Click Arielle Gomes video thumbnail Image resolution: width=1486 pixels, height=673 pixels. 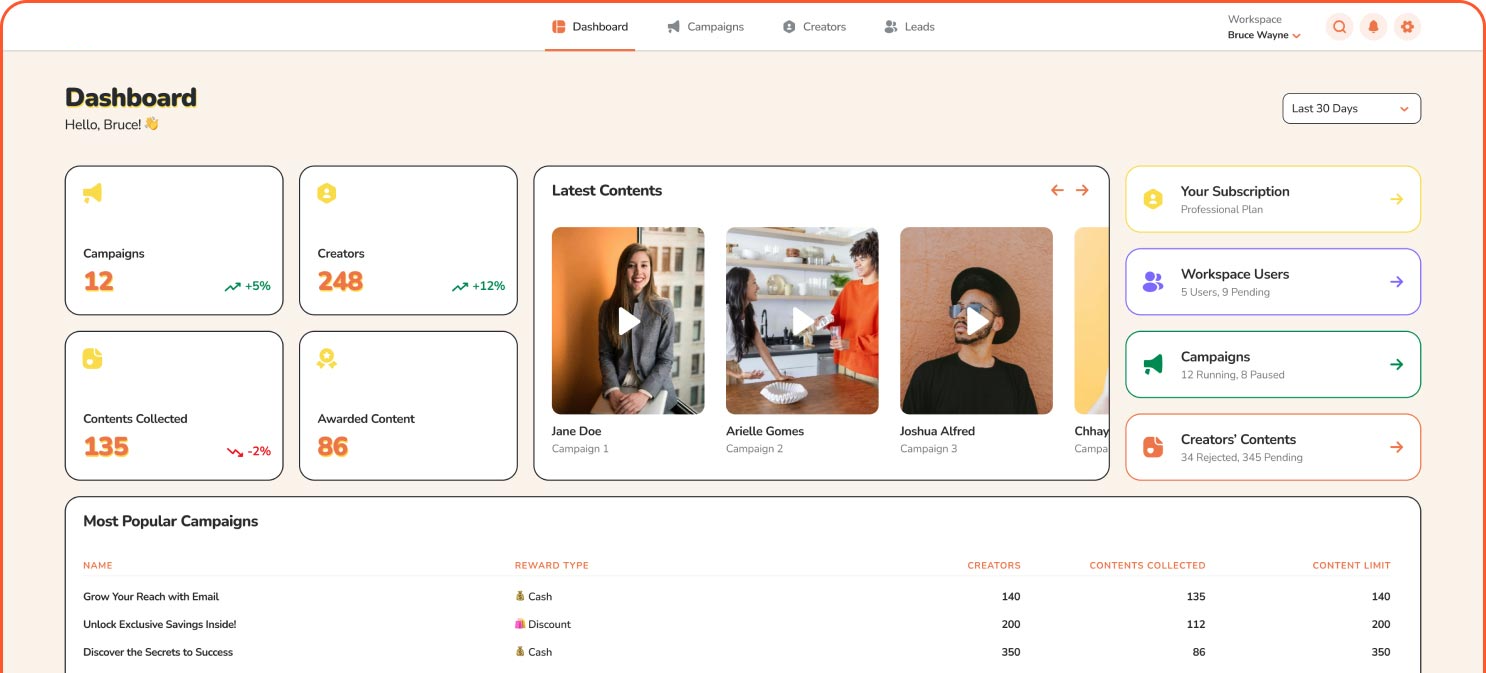point(802,321)
